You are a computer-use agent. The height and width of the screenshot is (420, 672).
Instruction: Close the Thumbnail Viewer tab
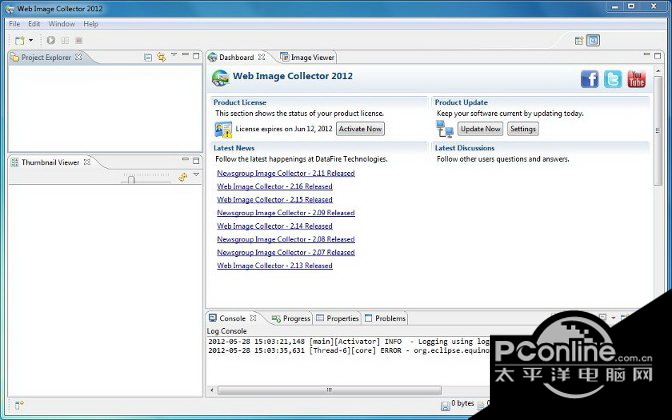pyautogui.click(x=87, y=162)
